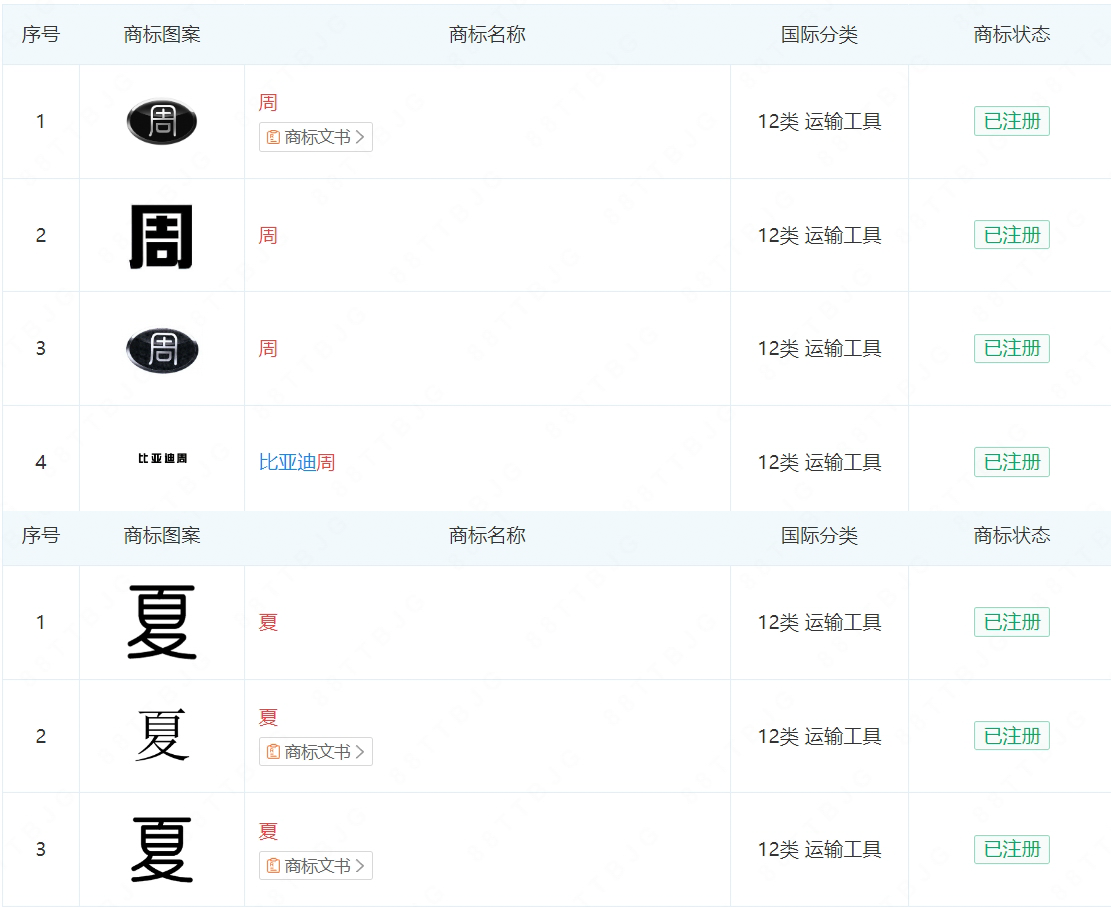The height and width of the screenshot is (907, 1111).
Task: Click 12类 运输工具 cell in 周 row 1
Action: tap(820, 122)
